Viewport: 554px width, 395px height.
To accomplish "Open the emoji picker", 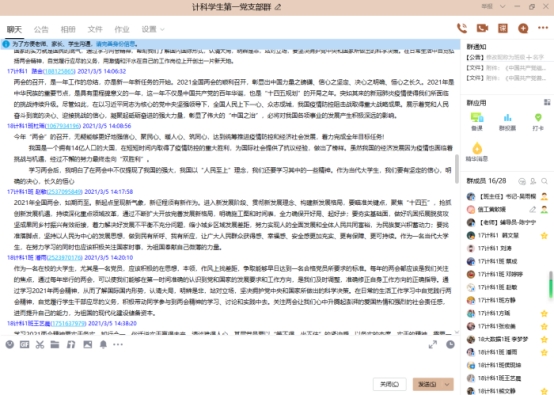I will coord(10,344).
